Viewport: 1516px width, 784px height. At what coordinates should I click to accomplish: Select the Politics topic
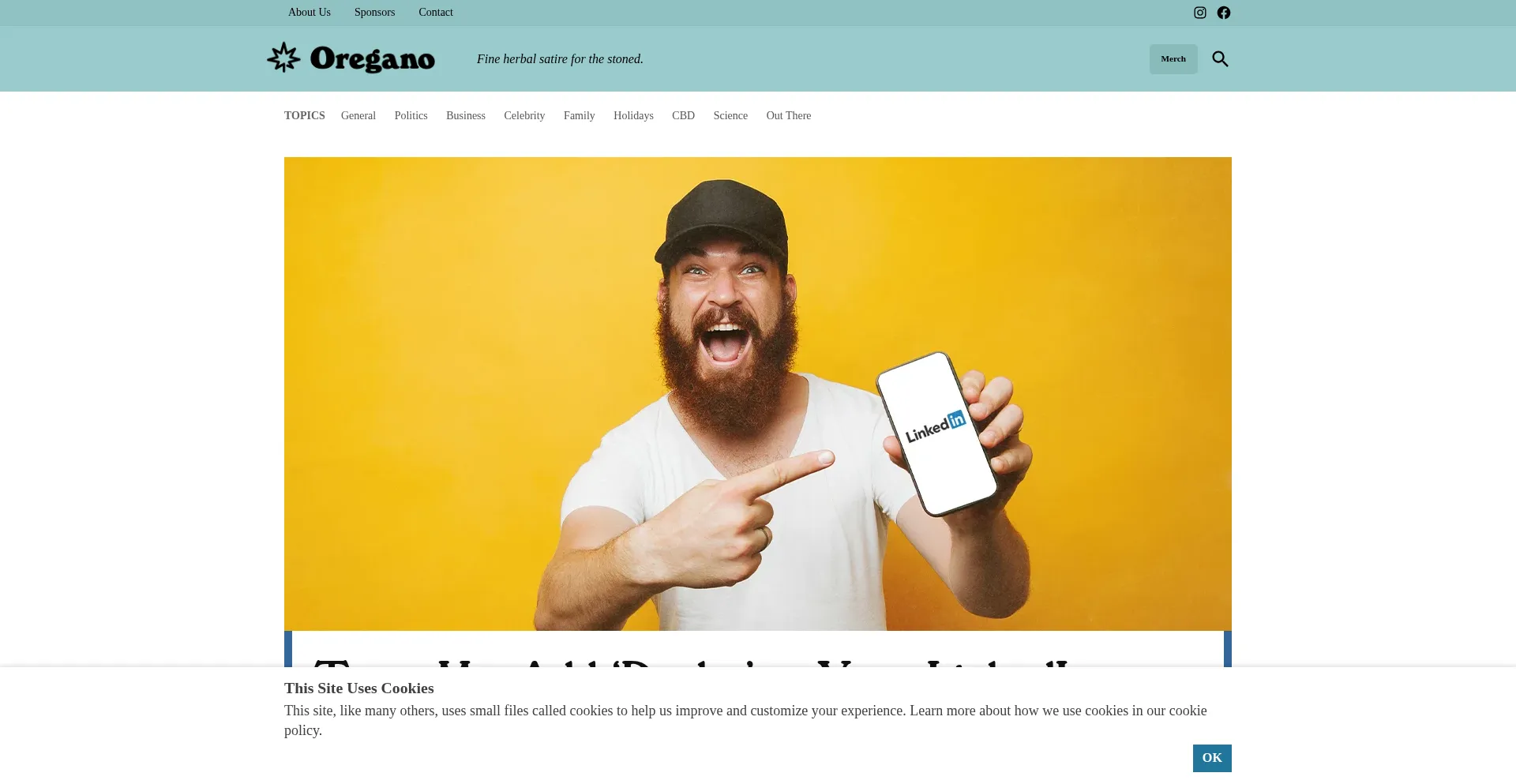(x=411, y=116)
